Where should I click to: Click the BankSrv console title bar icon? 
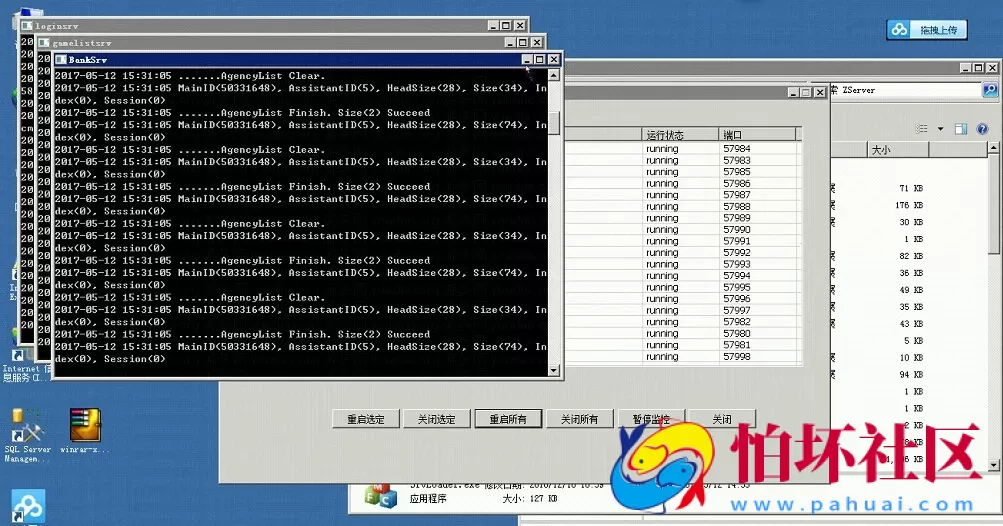[60, 60]
